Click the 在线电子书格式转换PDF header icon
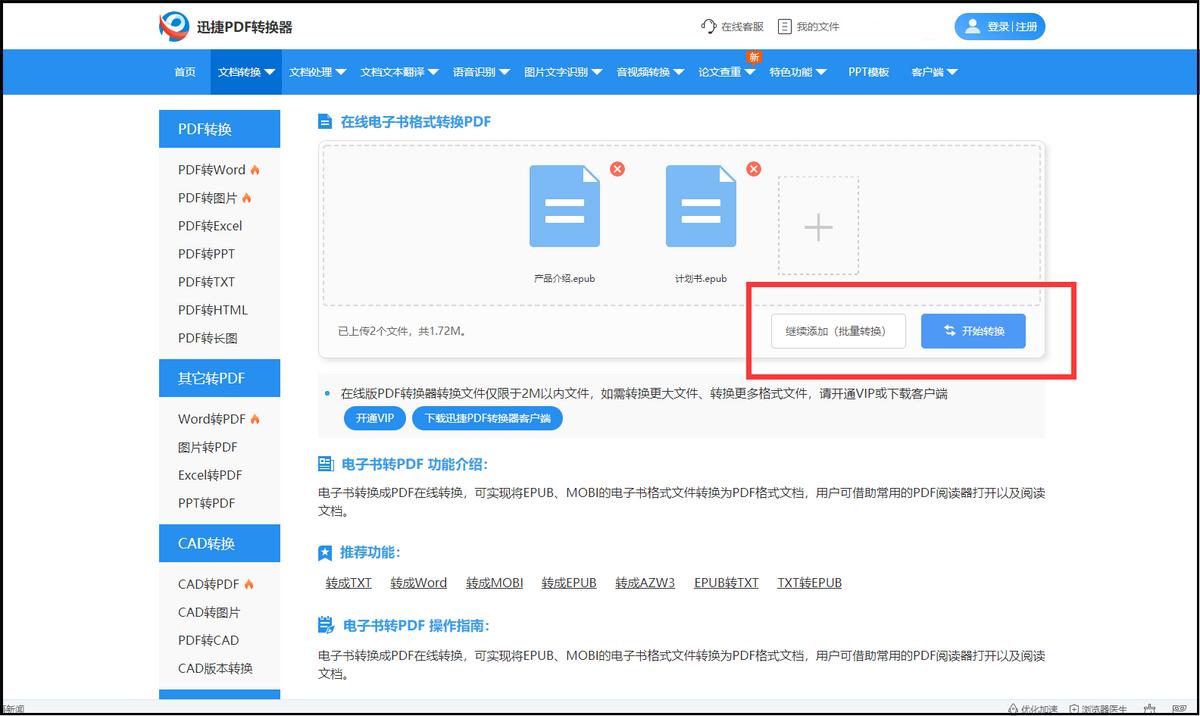The height and width of the screenshot is (716, 1200). 325,120
